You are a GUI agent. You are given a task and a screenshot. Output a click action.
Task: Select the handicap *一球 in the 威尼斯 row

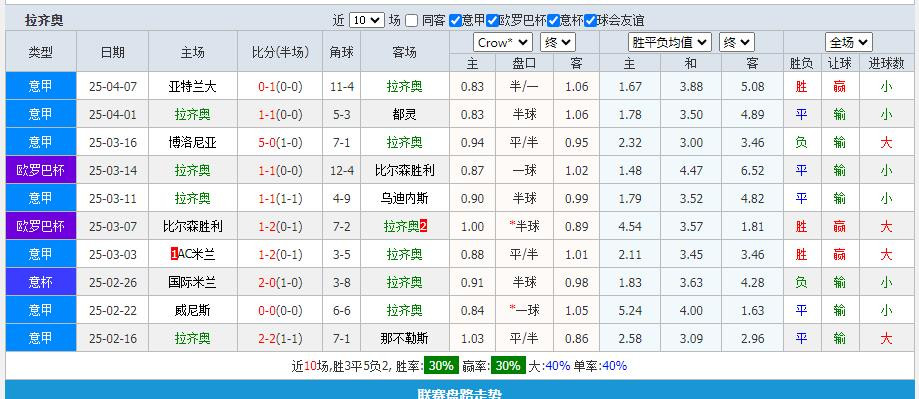525,310
